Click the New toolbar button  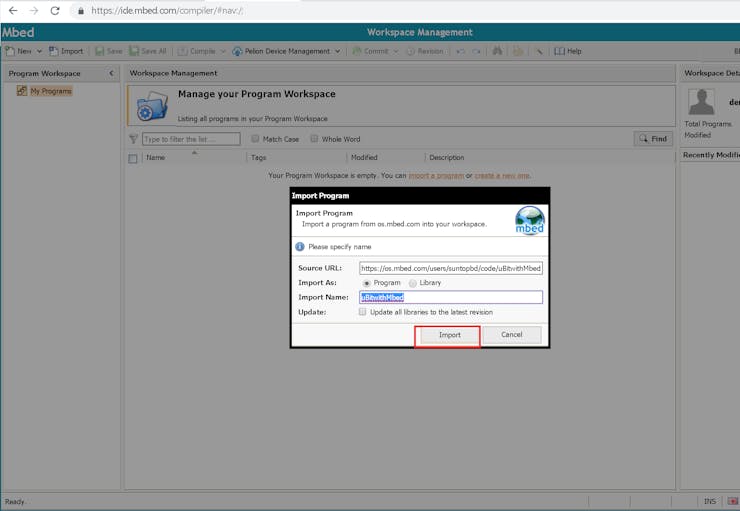point(19,51)
